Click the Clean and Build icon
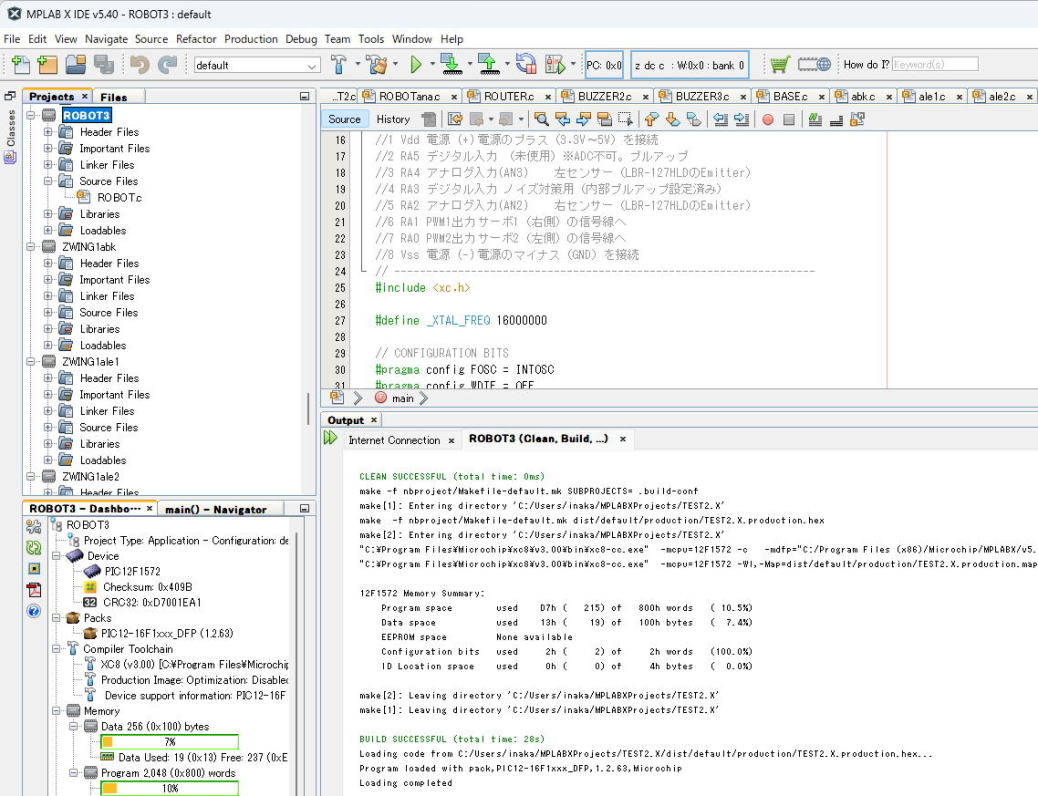Viewport: 1038px width, 796px height. tap(377, 64)
